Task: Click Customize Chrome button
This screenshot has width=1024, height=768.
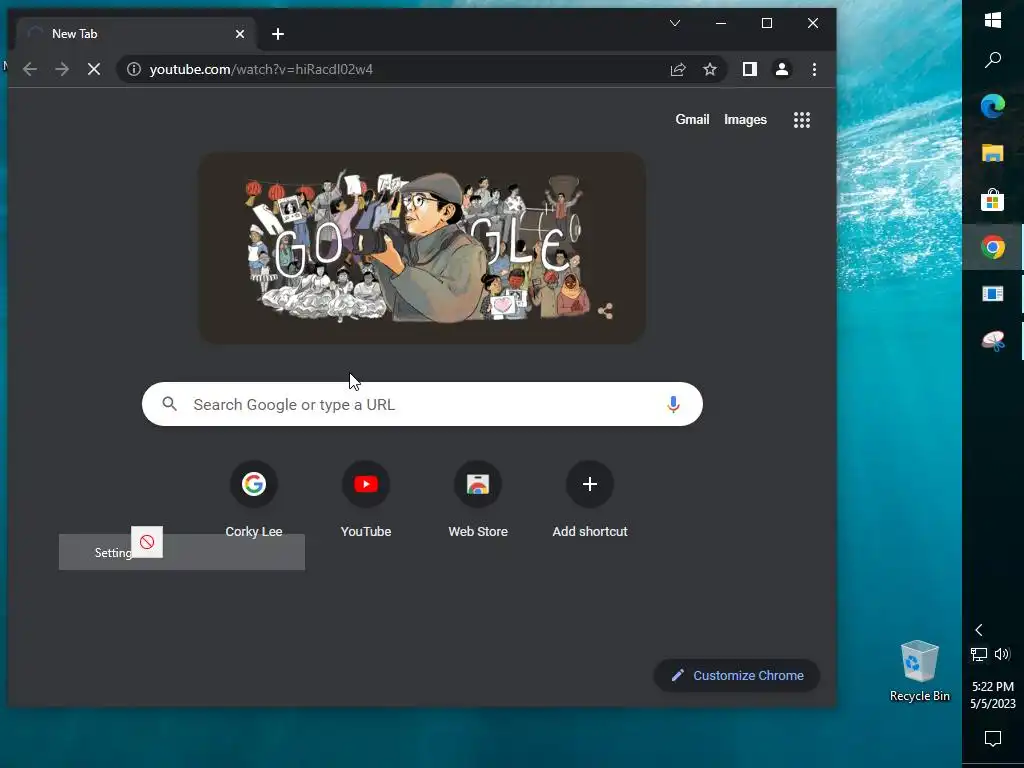Action: point(737,675)
